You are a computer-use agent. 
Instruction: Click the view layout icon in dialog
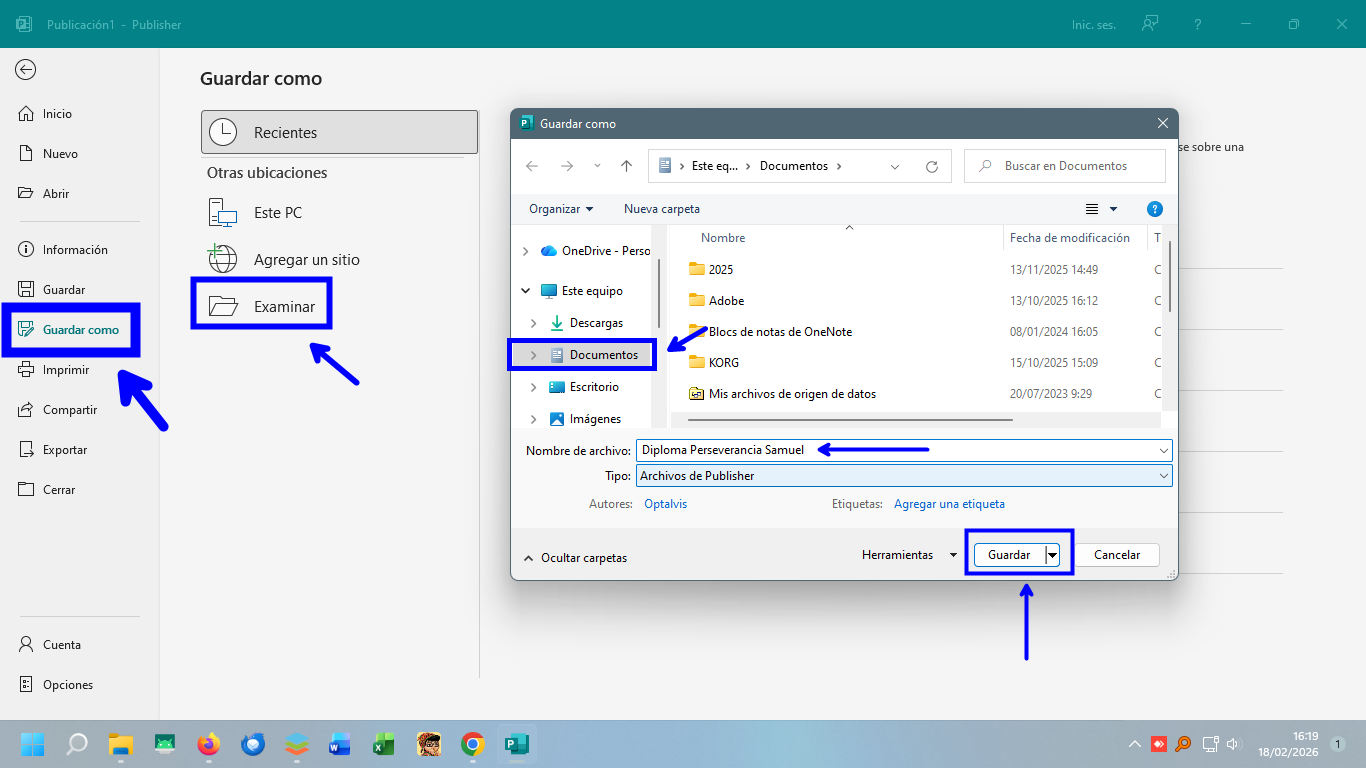1092,209
